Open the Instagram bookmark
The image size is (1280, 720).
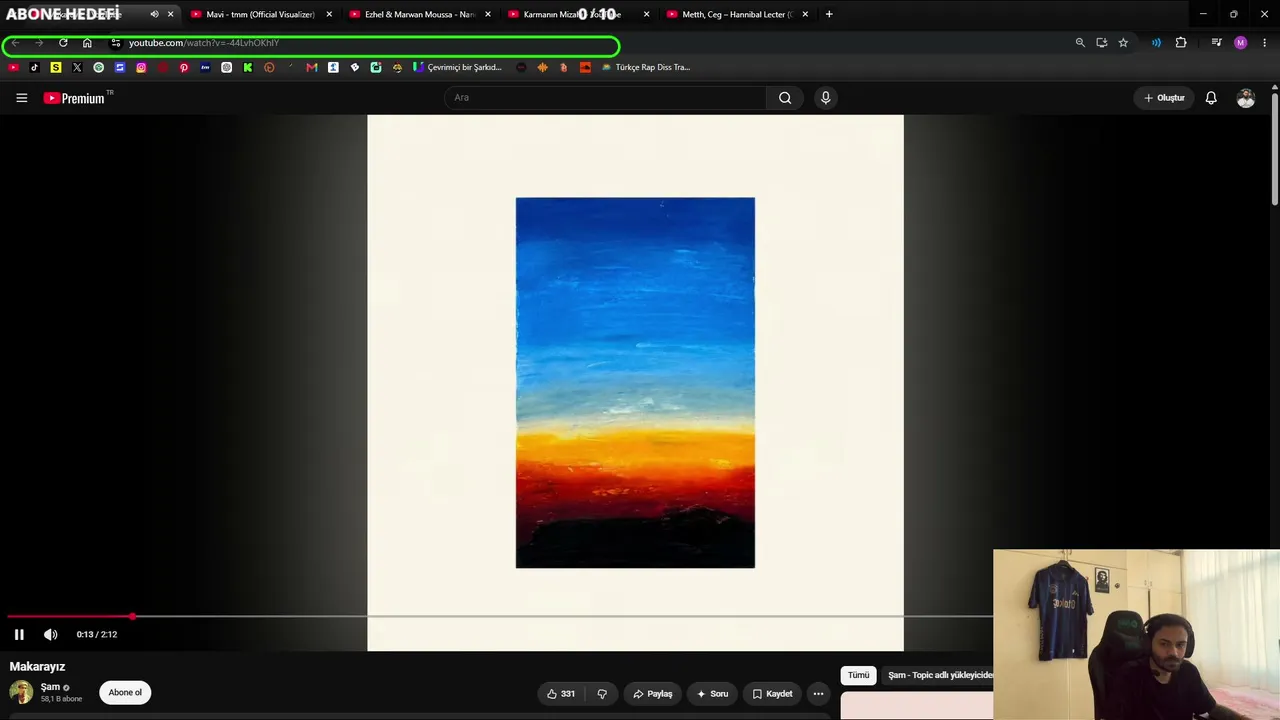(x=141, y=67)
